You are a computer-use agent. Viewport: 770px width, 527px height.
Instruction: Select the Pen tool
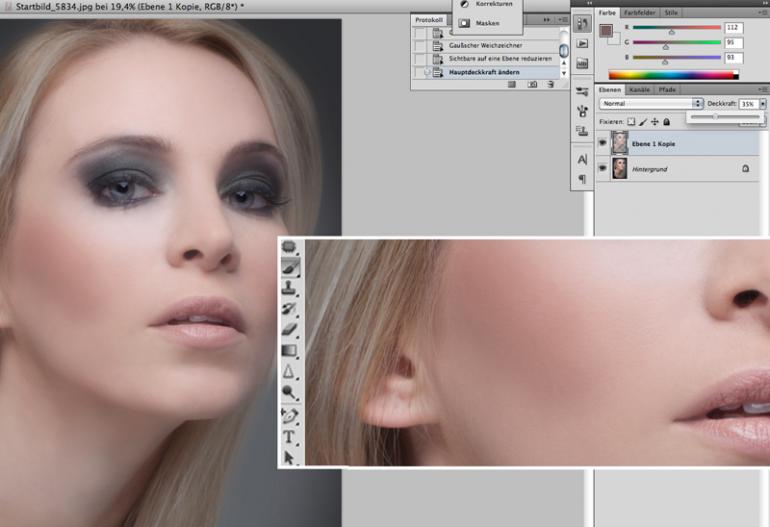point(290,416)
